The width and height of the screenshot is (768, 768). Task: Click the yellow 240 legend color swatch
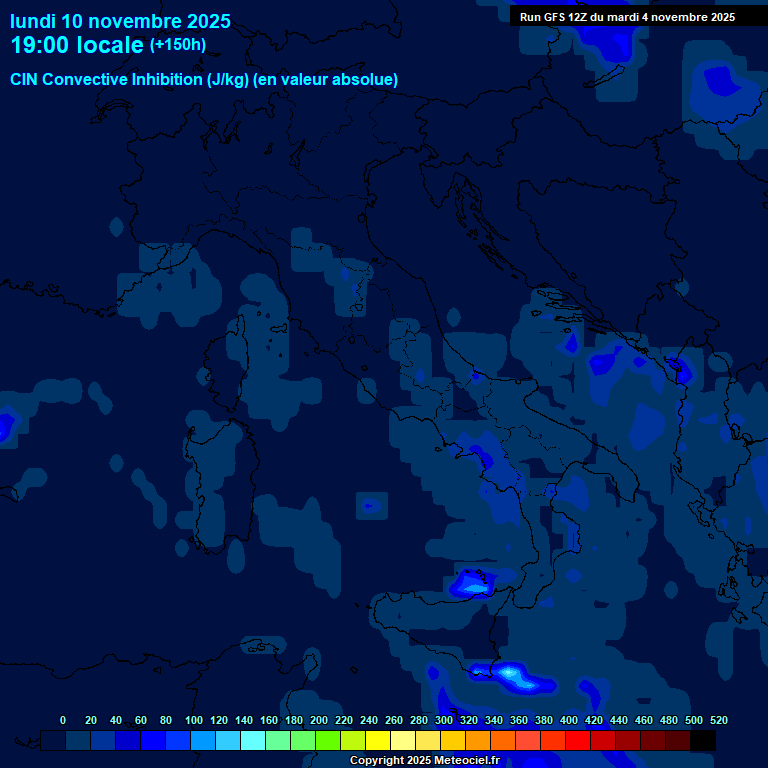pyautogui.click(x=353, y=741)
